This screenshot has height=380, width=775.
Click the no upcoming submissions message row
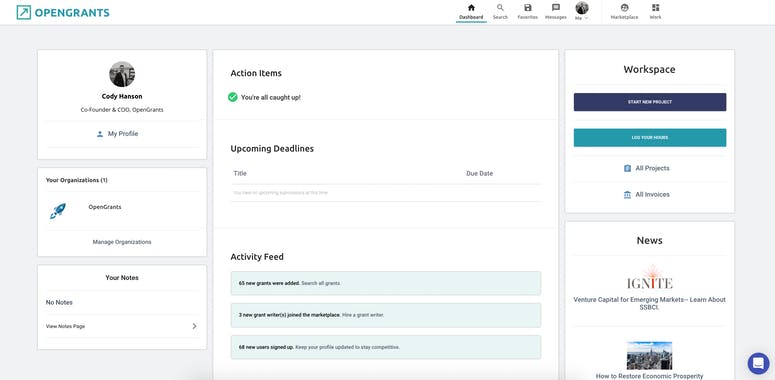click(x=387, y=193)
